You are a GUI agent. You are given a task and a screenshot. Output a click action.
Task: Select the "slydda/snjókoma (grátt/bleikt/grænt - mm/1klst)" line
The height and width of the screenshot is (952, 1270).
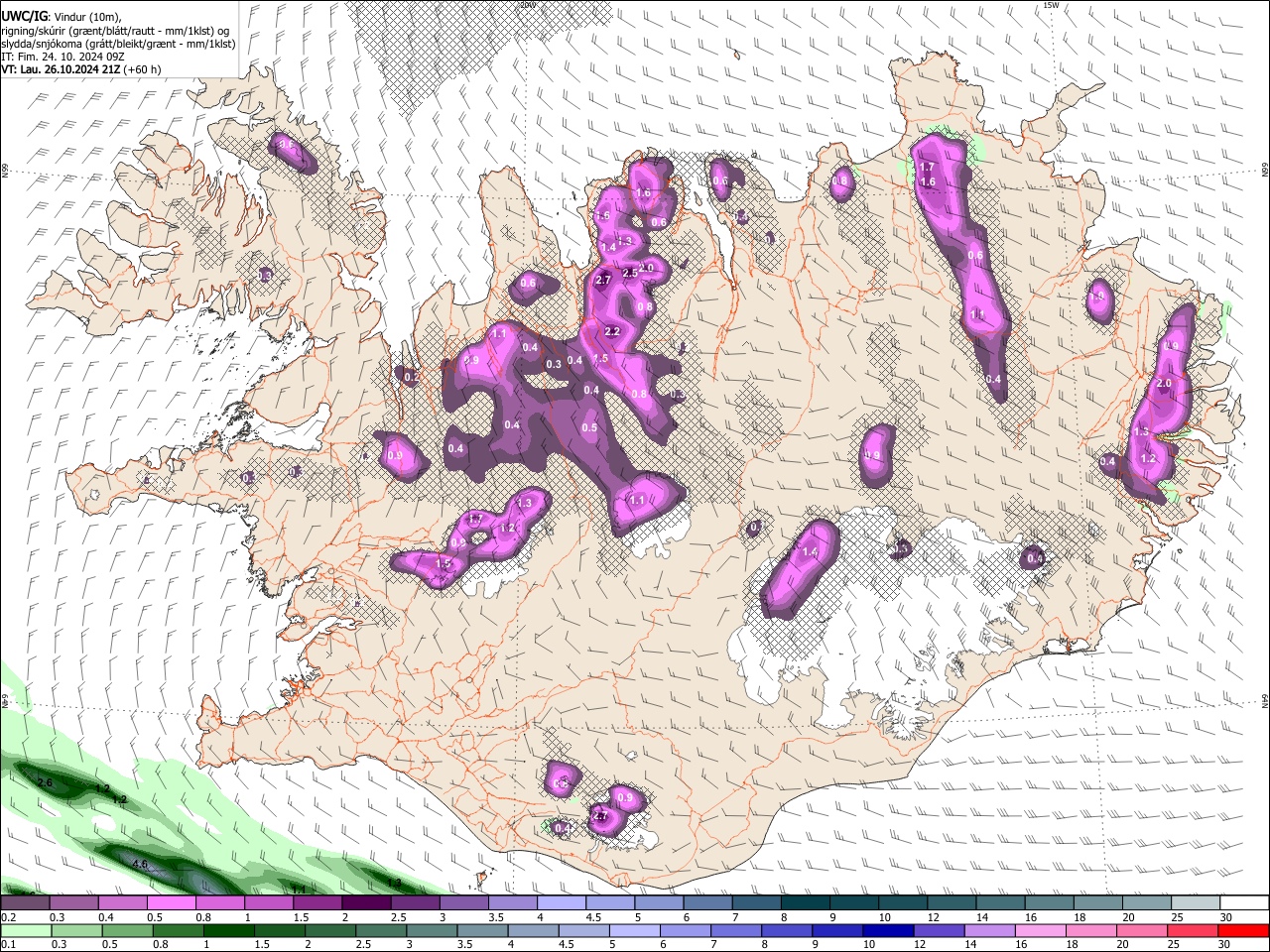pos(118,44)
